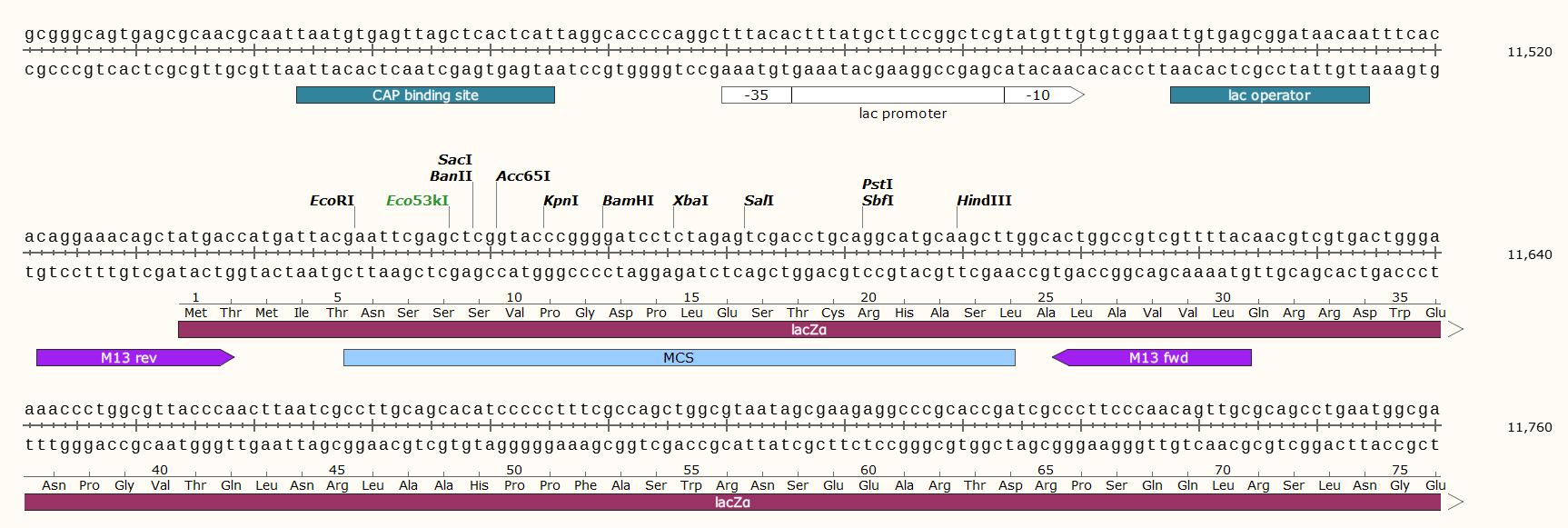Select the -35 promoter box

pyautogui.click(x=756, y=95)
